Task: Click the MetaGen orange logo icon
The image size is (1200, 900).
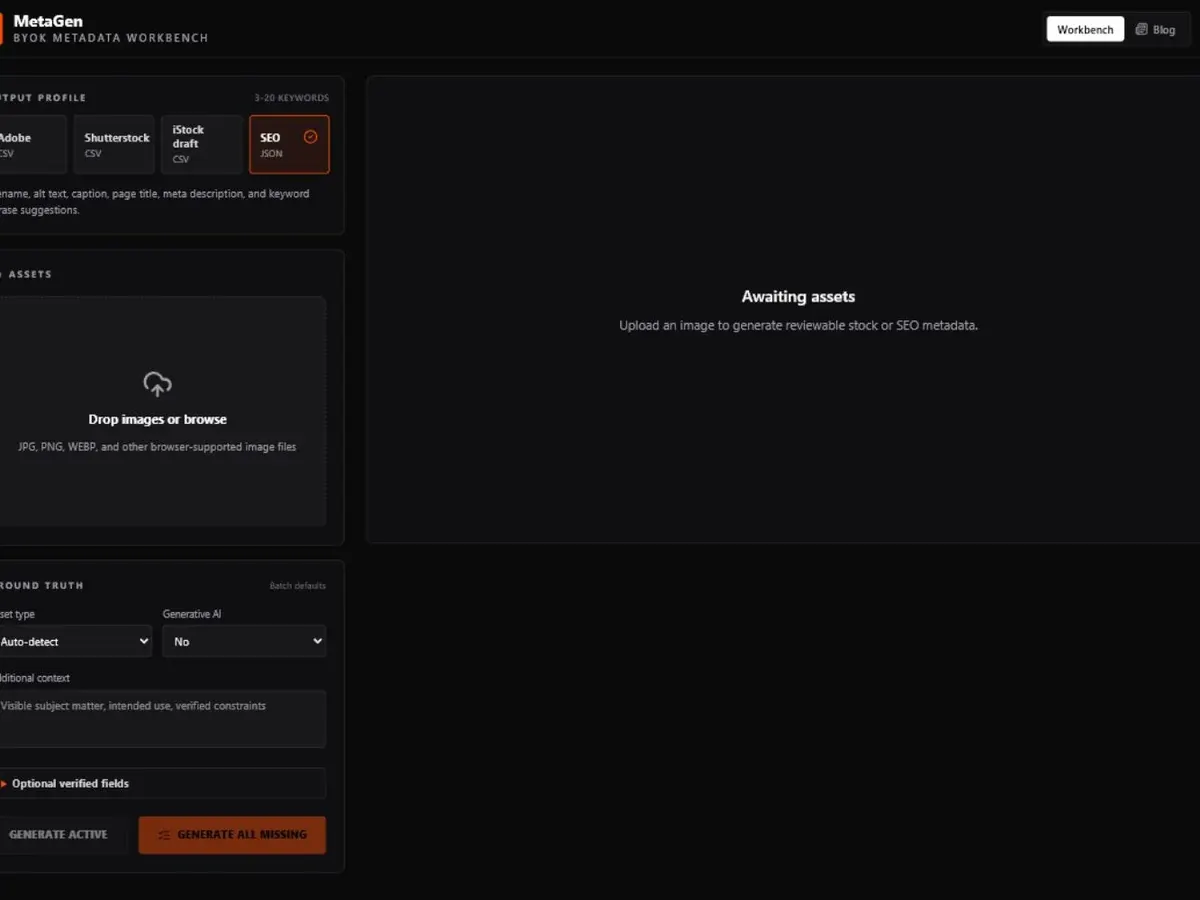Action: (x=2, y=28)
